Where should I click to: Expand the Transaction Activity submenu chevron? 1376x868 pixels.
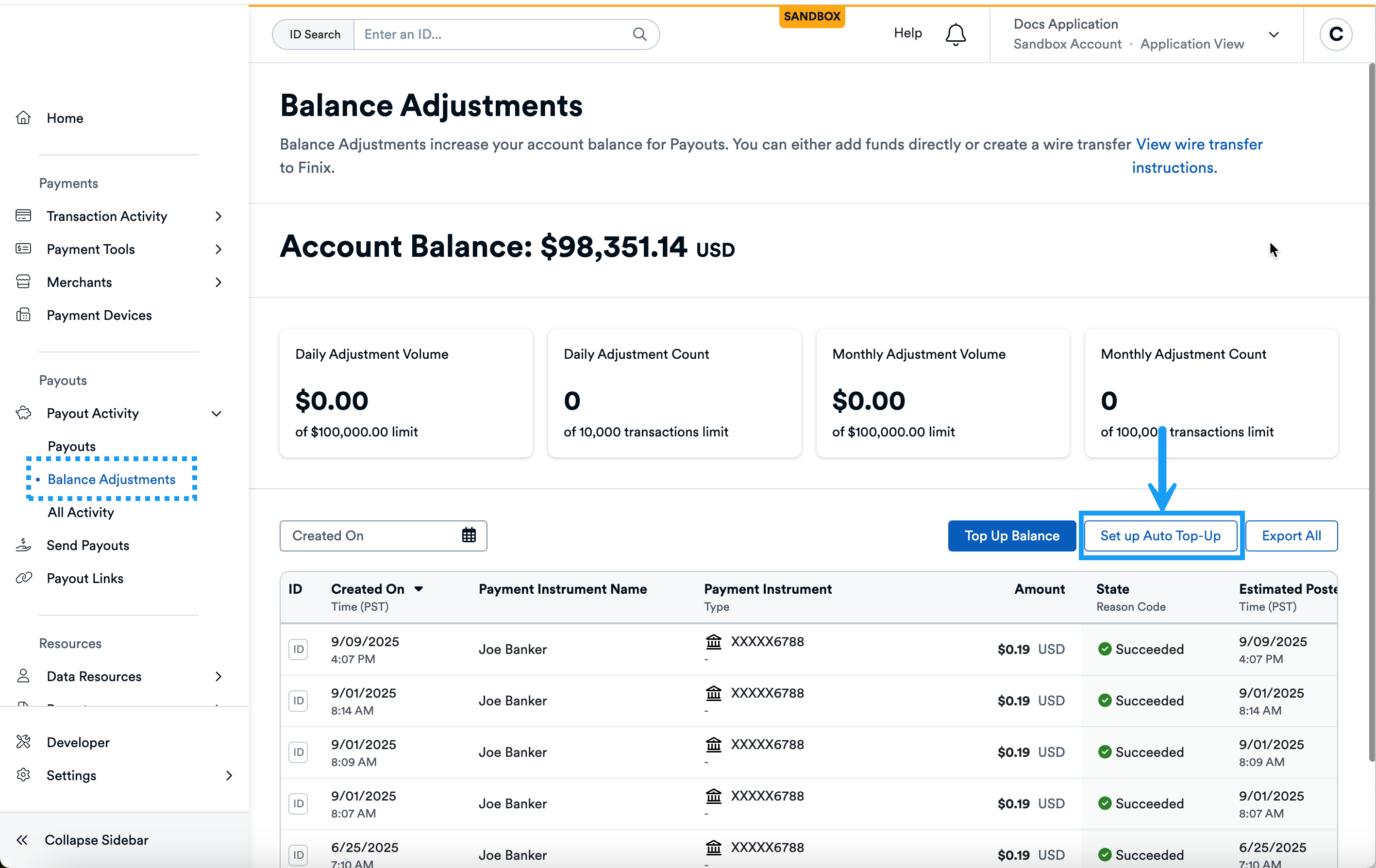218,216
